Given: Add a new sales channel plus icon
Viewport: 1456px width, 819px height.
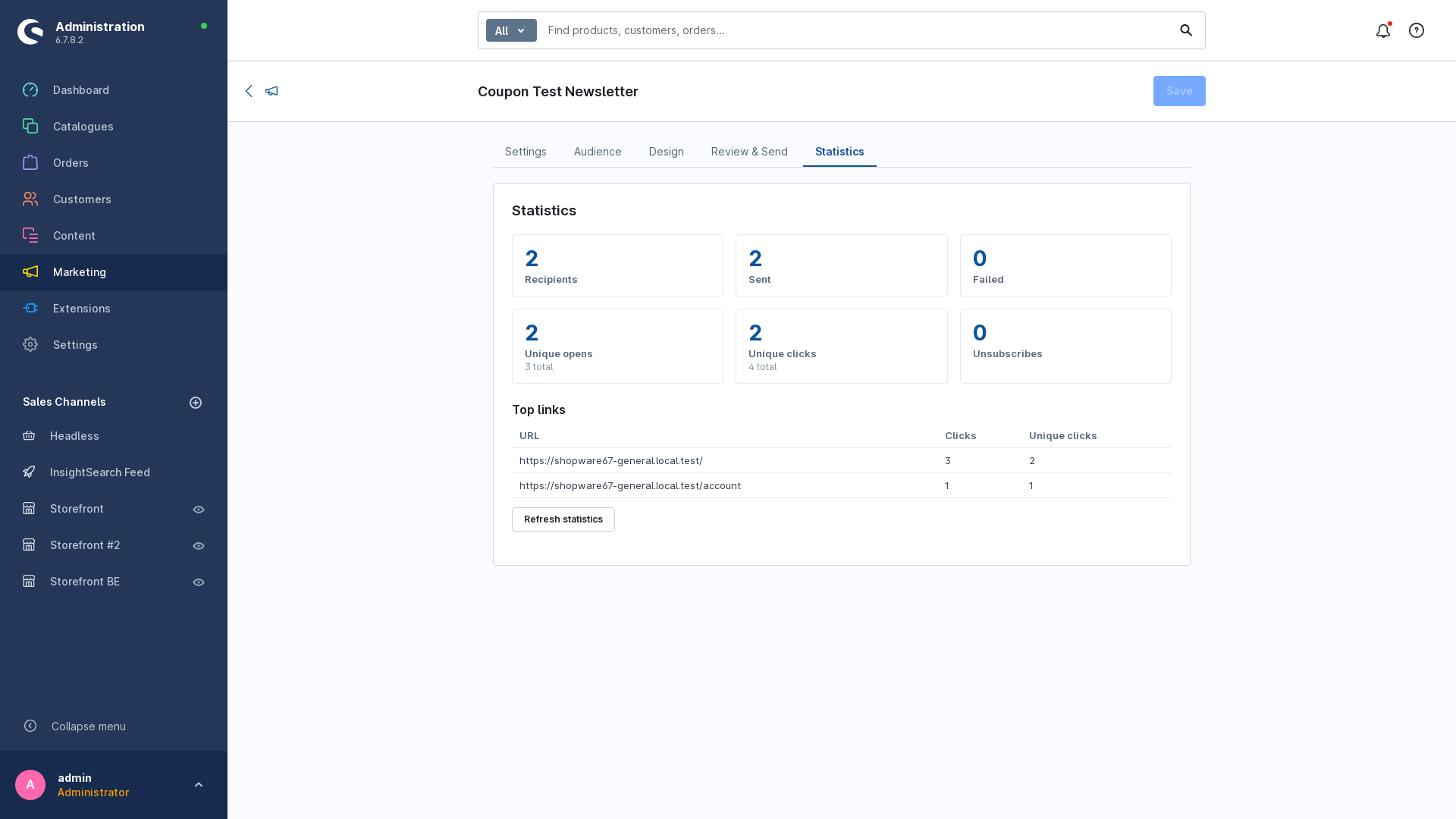Looking at the screenshot, I should pyautogui.click(x=196, y=403).
